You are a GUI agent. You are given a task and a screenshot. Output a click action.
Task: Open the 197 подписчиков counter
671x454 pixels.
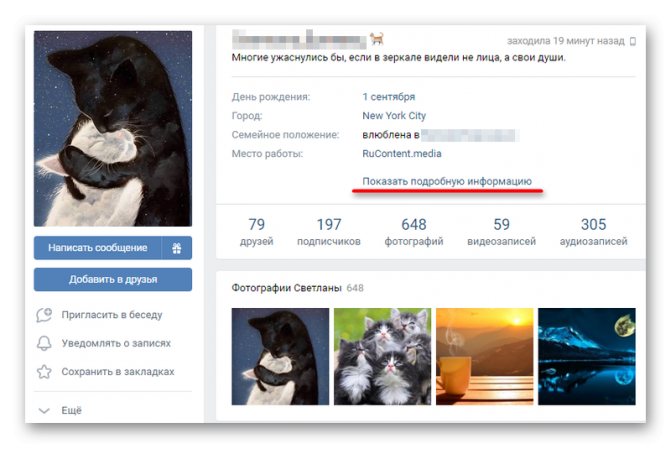coord(329,231)
